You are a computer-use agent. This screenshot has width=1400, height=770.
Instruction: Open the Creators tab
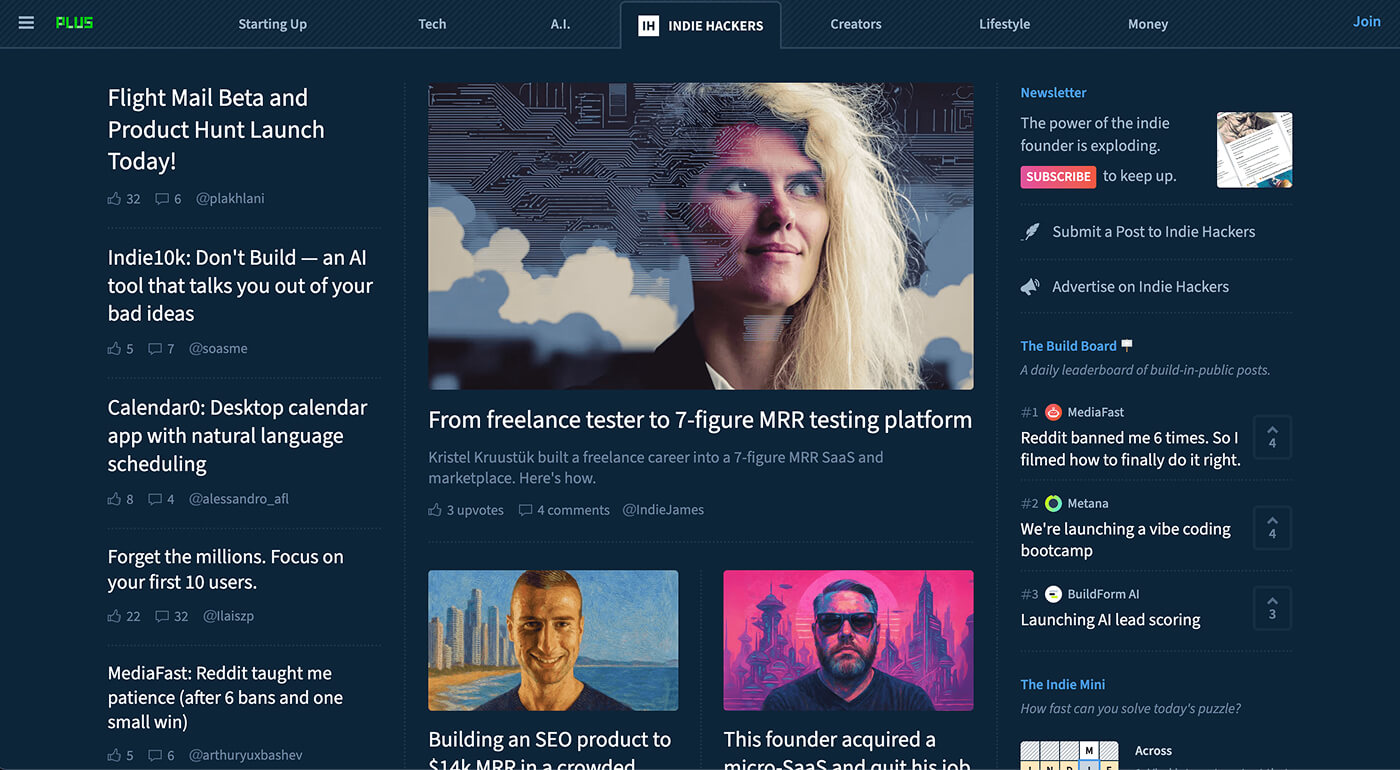point(856,24)
